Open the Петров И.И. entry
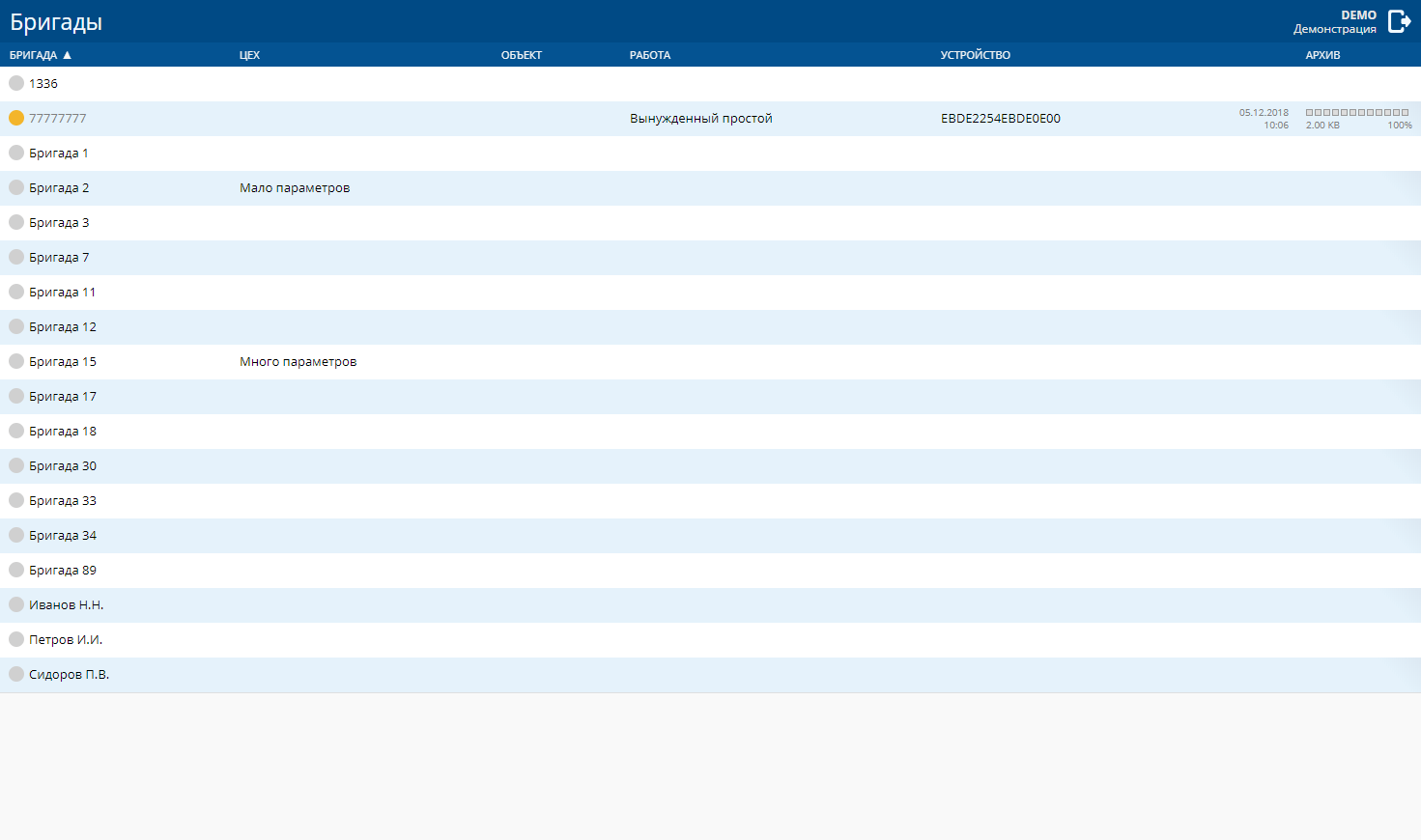This screenshot has height=840, width=1421. 66,640
